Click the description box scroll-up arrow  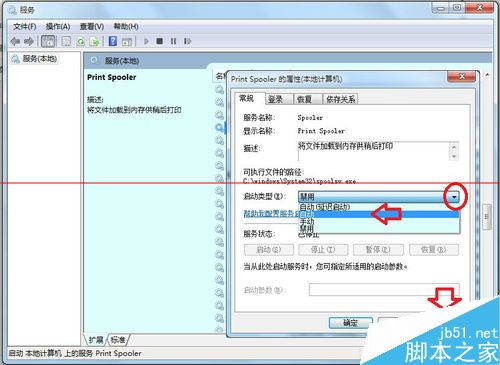[454, 147]
